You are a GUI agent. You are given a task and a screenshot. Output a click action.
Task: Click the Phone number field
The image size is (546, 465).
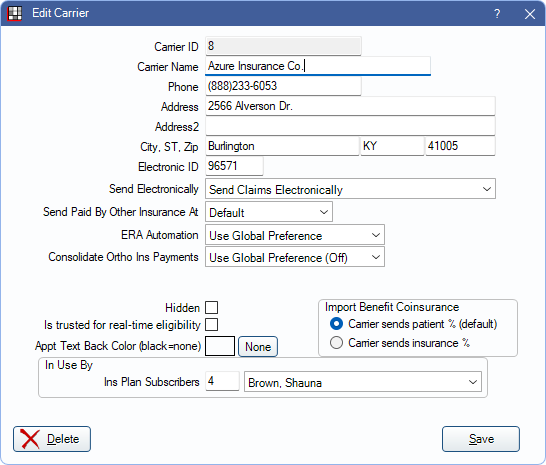point(283,86)
